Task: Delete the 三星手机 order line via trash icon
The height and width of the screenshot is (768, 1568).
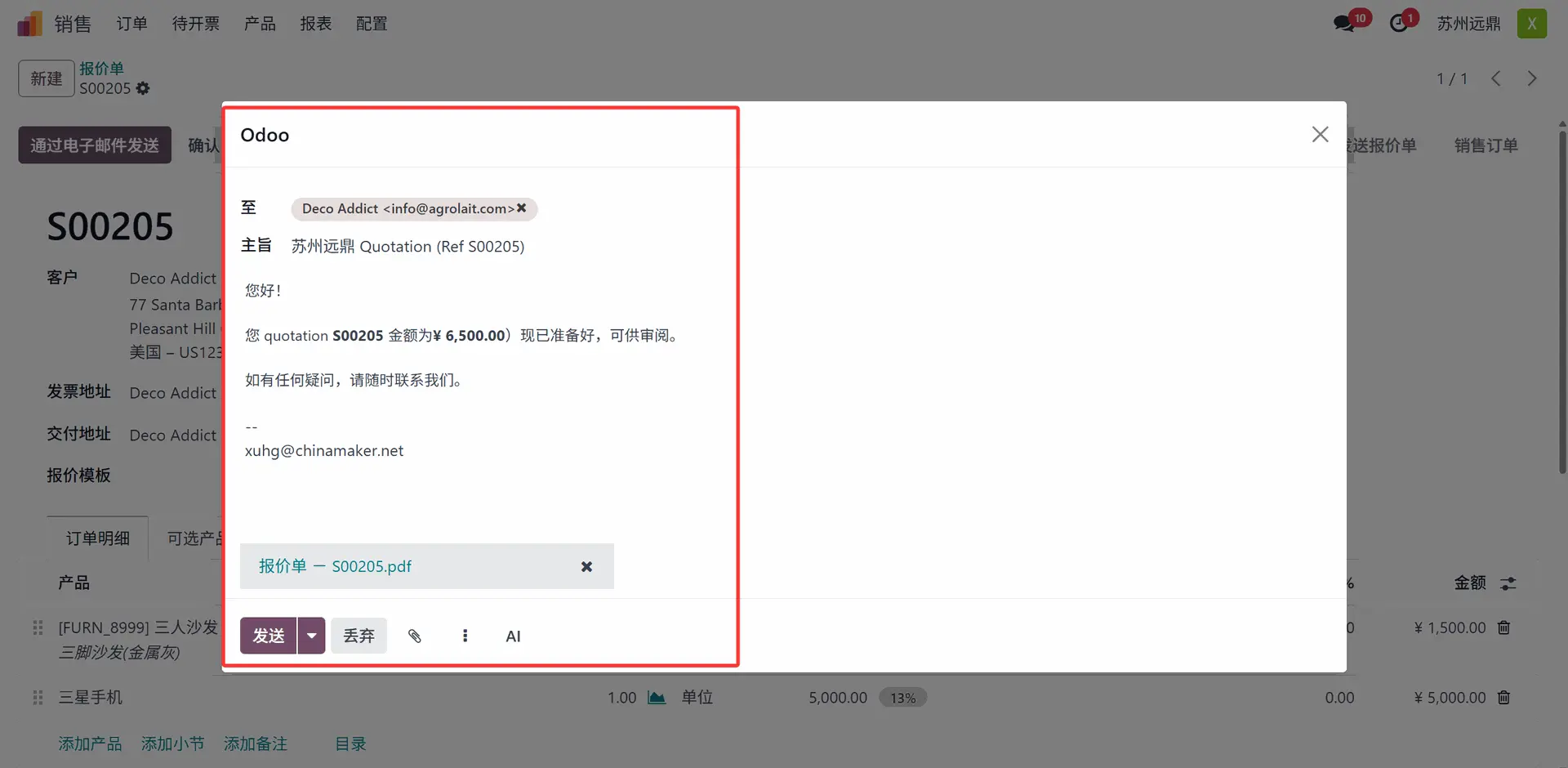Action: pyautogui.click(x=1503, y=698)
